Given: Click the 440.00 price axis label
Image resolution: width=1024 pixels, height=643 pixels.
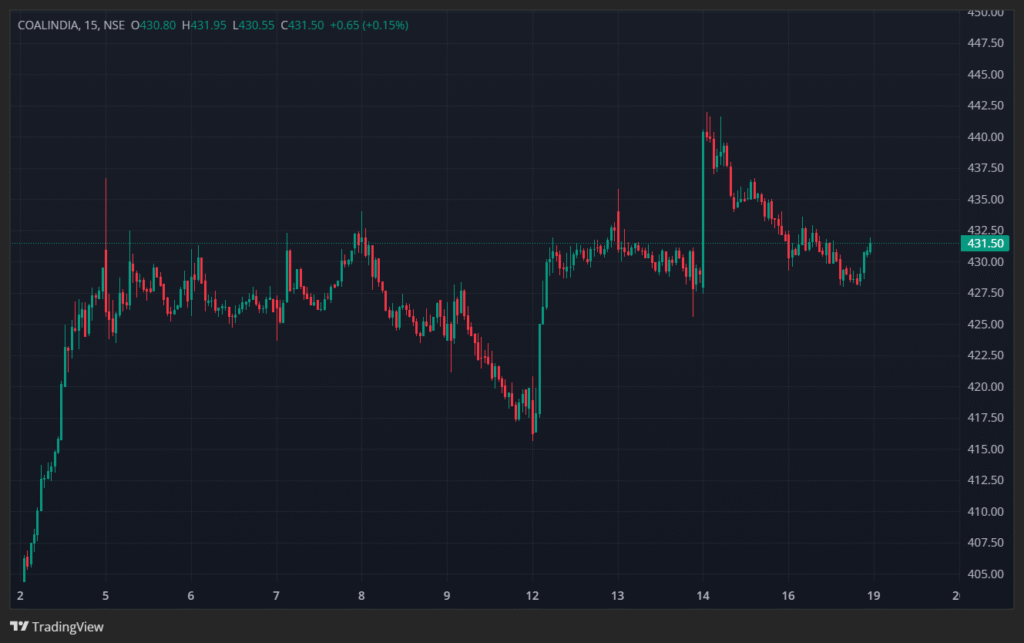Looking at the screenshot, I should (985, 137).
